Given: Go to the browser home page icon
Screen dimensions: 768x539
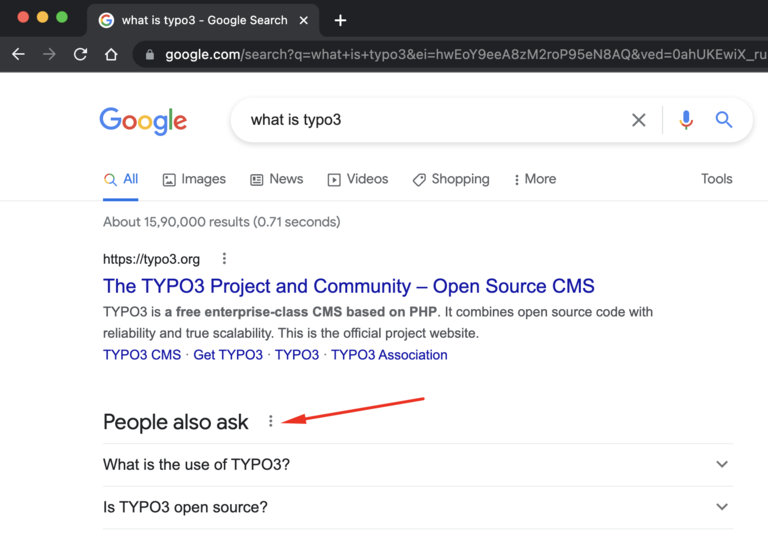Looking at the screenshot, I should (111, 54).
